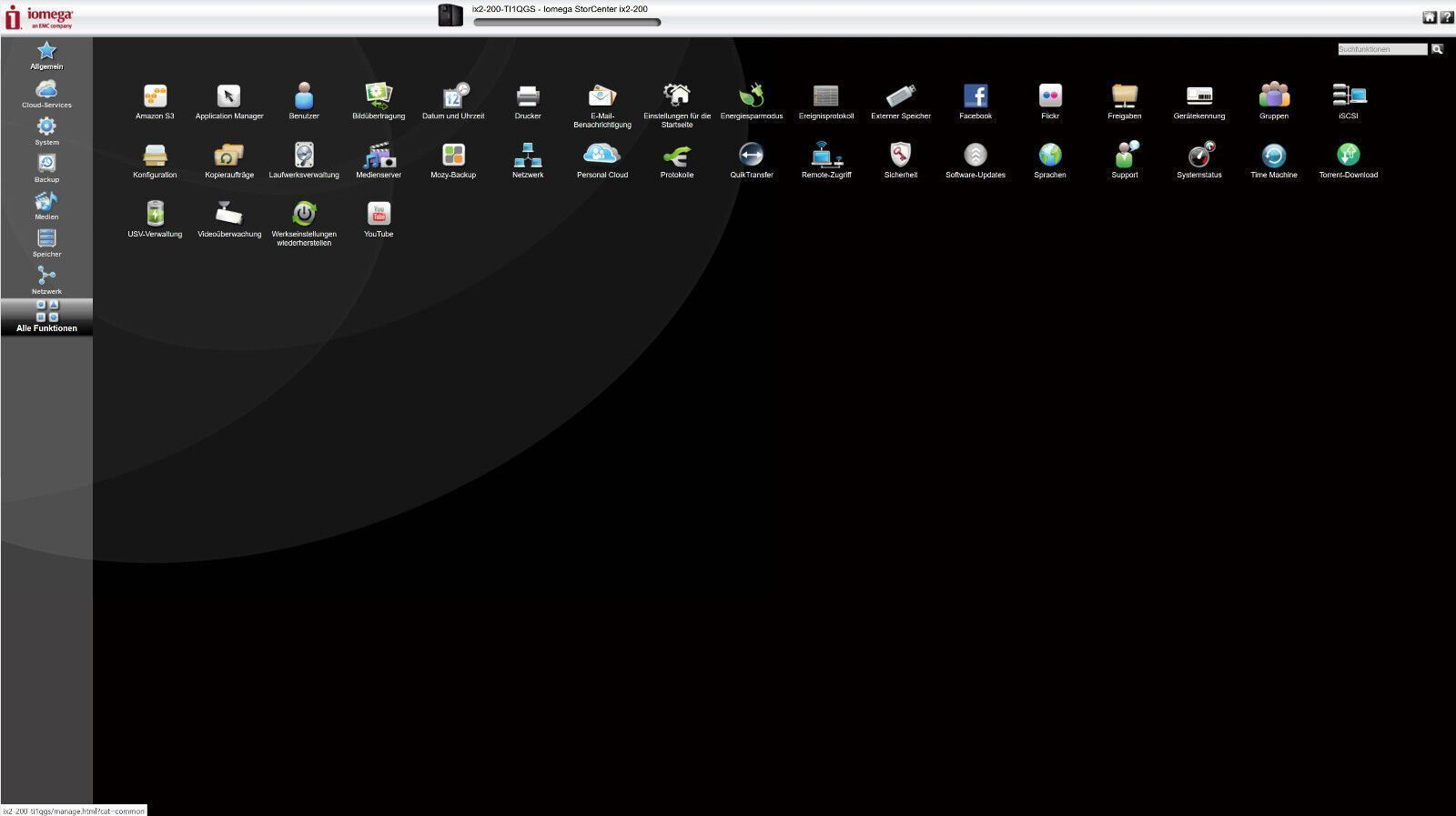Open the Medien sidebar category
This screenshot has height=816, width=1456.
click(46, 205)
